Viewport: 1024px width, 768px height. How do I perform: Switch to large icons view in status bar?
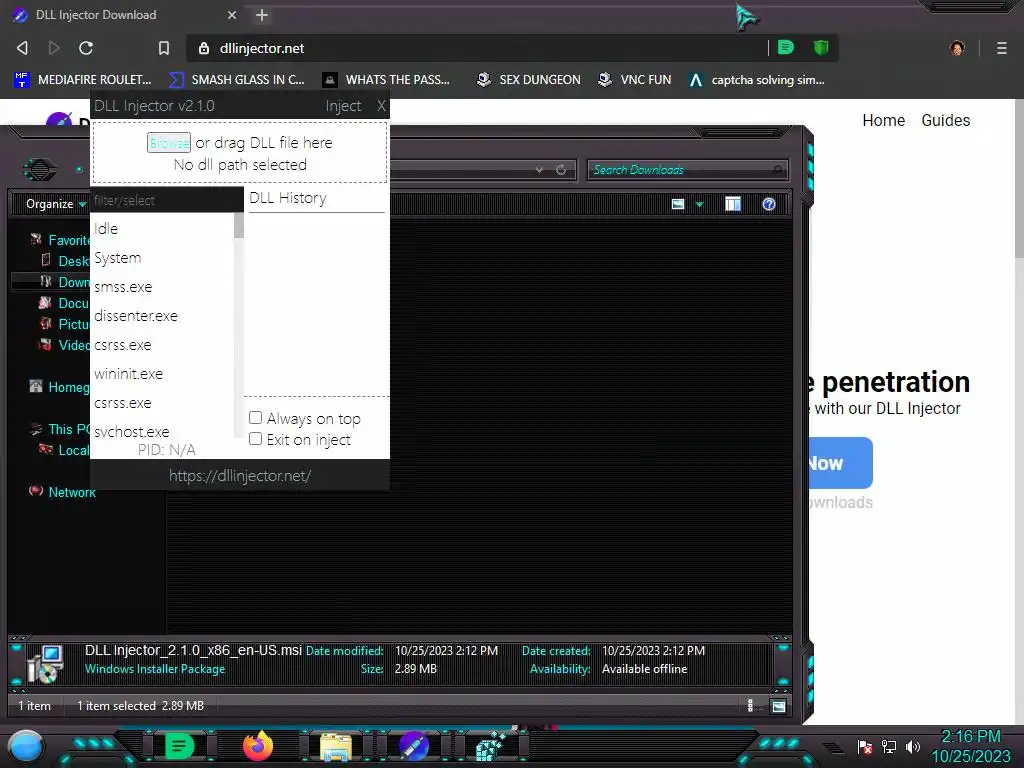pos(778,706)
